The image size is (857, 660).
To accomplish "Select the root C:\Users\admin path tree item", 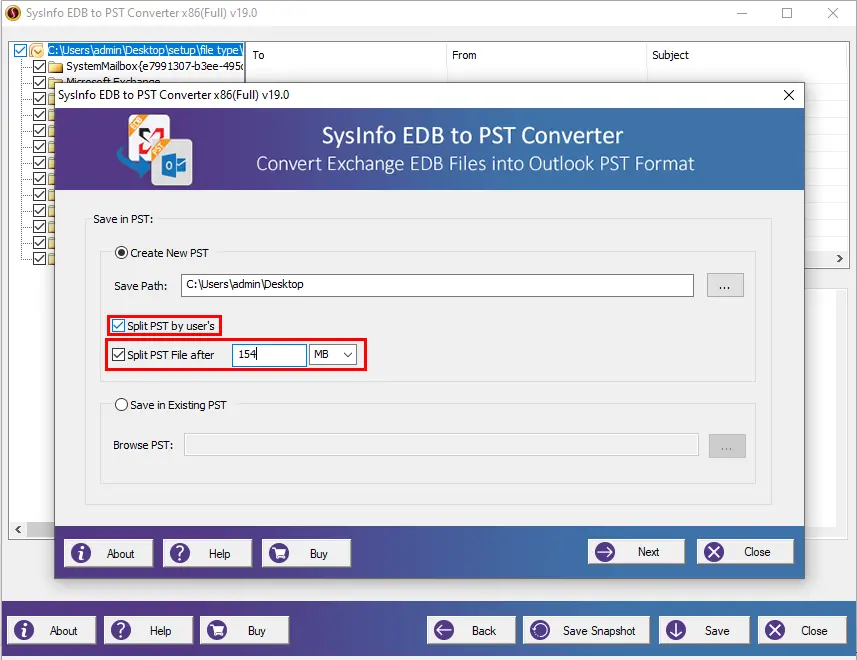I will tap(145, 50).
